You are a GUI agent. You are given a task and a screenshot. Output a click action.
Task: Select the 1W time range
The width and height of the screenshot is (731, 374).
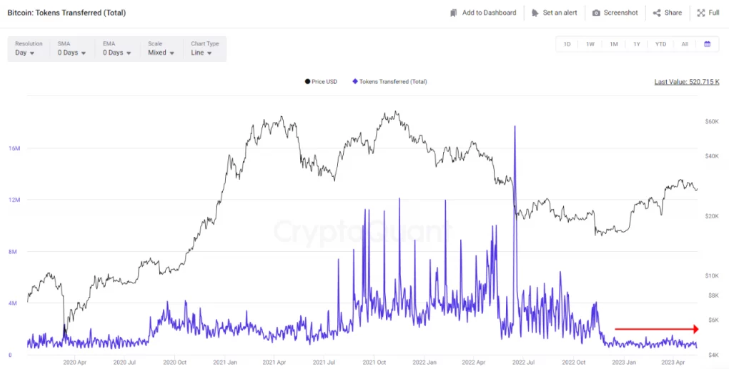click(590, 44)
